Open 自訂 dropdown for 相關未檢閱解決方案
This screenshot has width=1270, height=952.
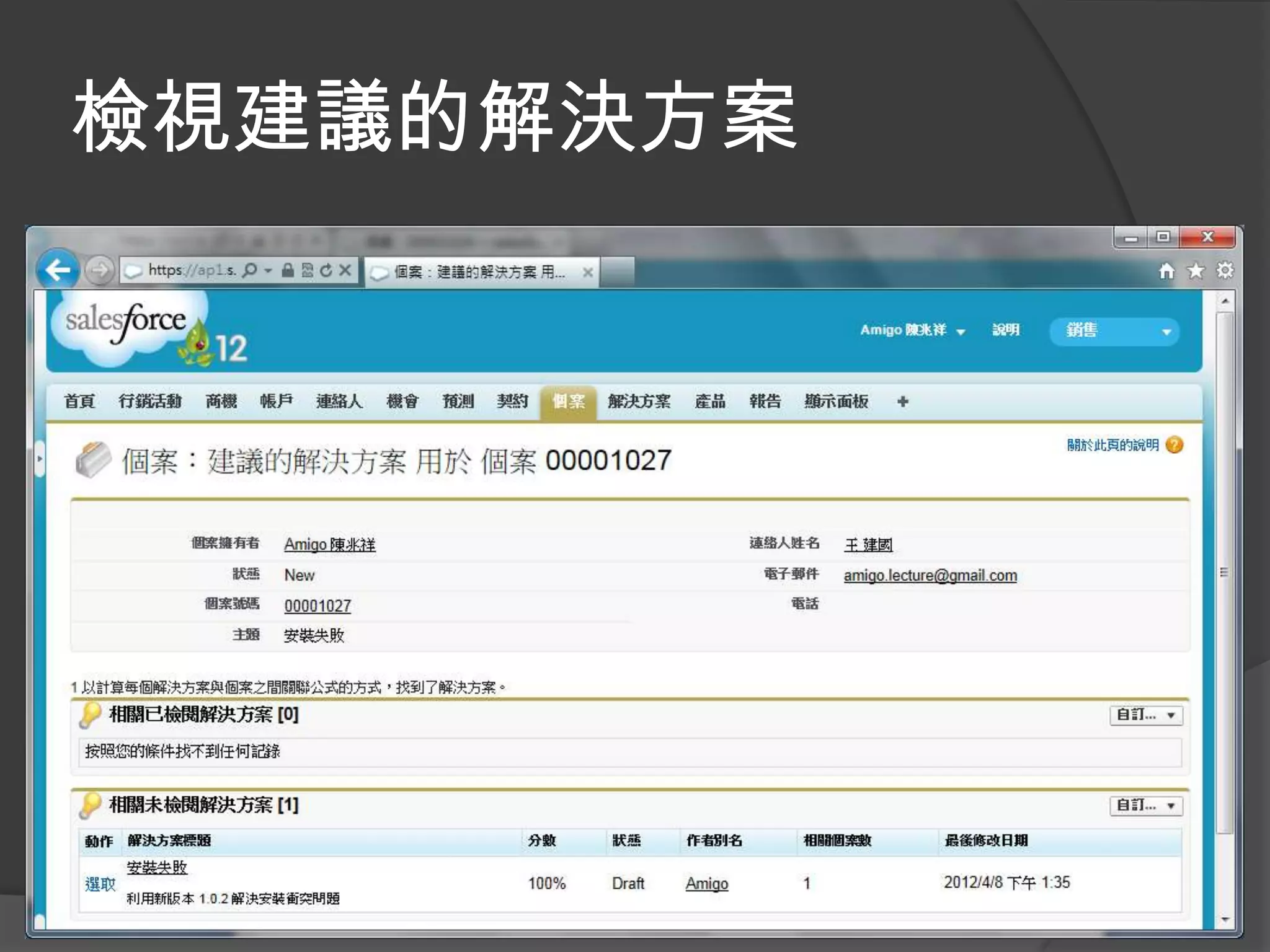point(1146,806)
